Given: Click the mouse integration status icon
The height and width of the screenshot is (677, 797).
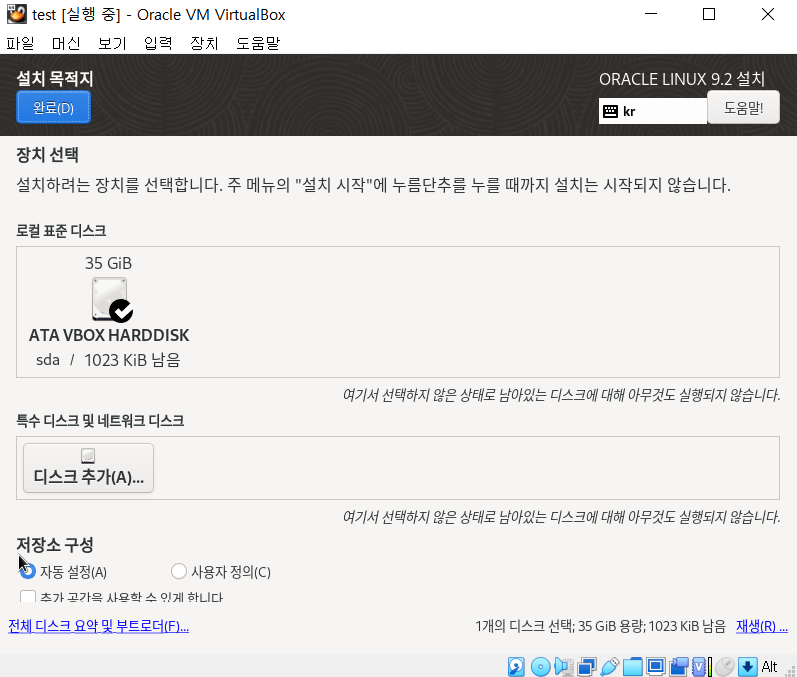Looking at the screenshot, I should [725, 666].
